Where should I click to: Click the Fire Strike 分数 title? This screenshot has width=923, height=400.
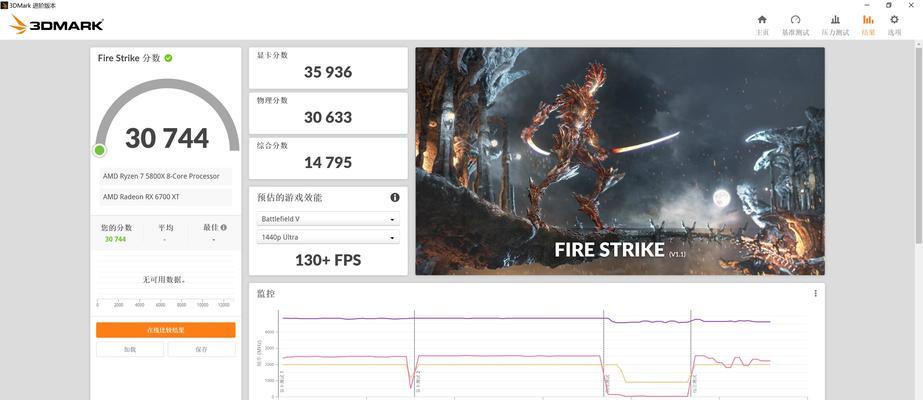(x=129, y=58)
